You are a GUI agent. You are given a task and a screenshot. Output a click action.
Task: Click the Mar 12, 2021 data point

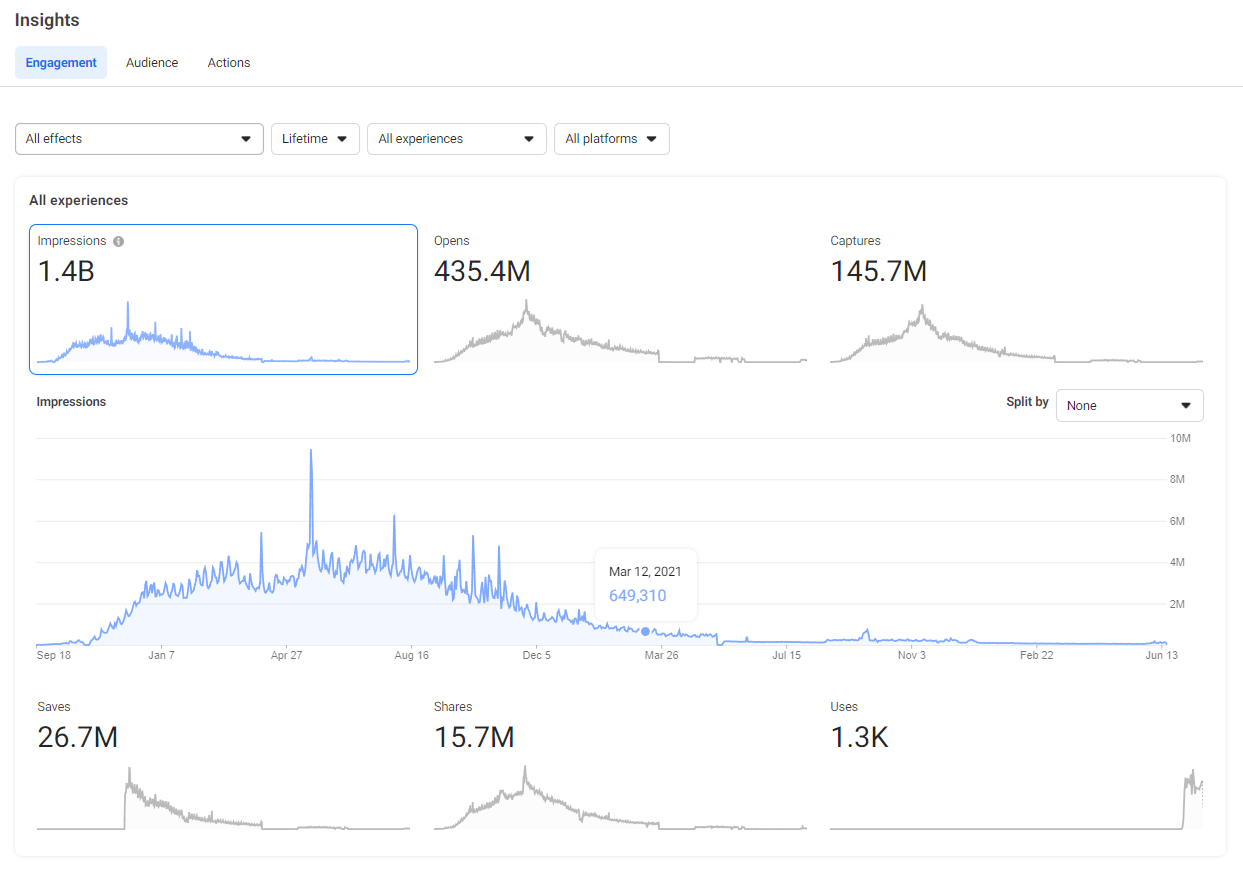pyautogui.click(x=645, y=631)
